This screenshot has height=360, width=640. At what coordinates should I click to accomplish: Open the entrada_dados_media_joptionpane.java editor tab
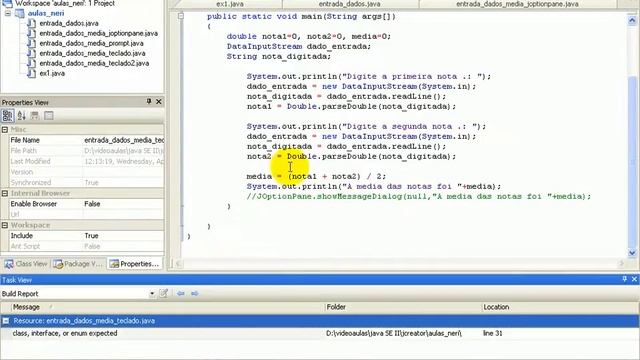pos(517,4)
